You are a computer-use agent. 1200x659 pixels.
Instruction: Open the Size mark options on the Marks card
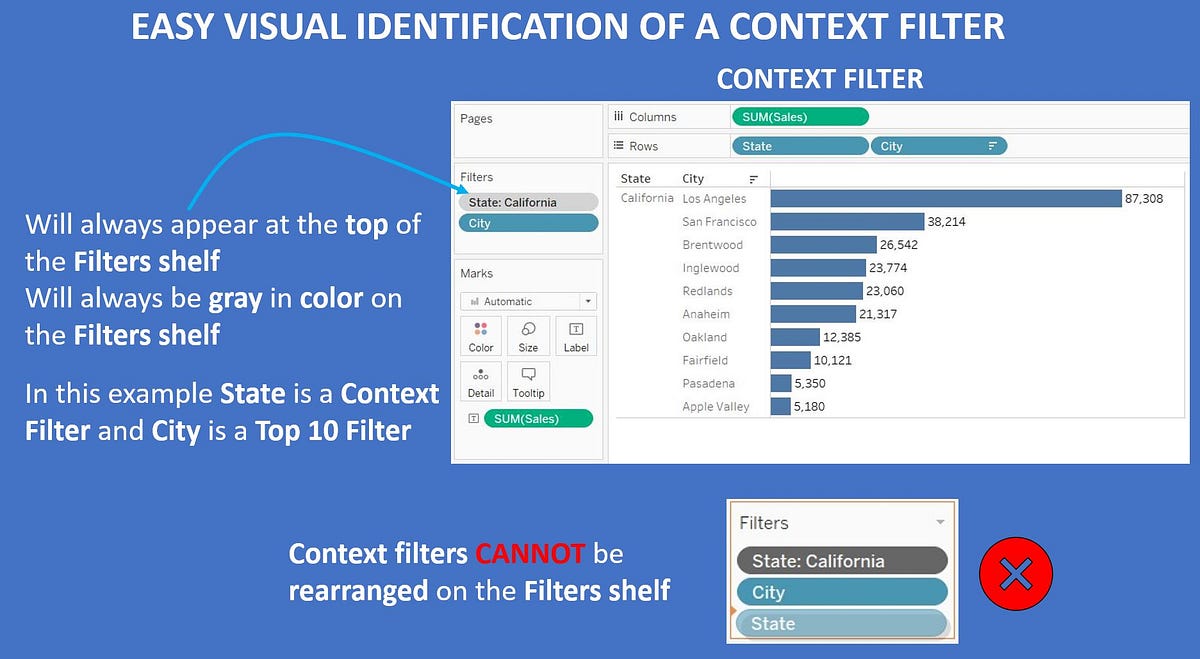[x=528, y=335]
